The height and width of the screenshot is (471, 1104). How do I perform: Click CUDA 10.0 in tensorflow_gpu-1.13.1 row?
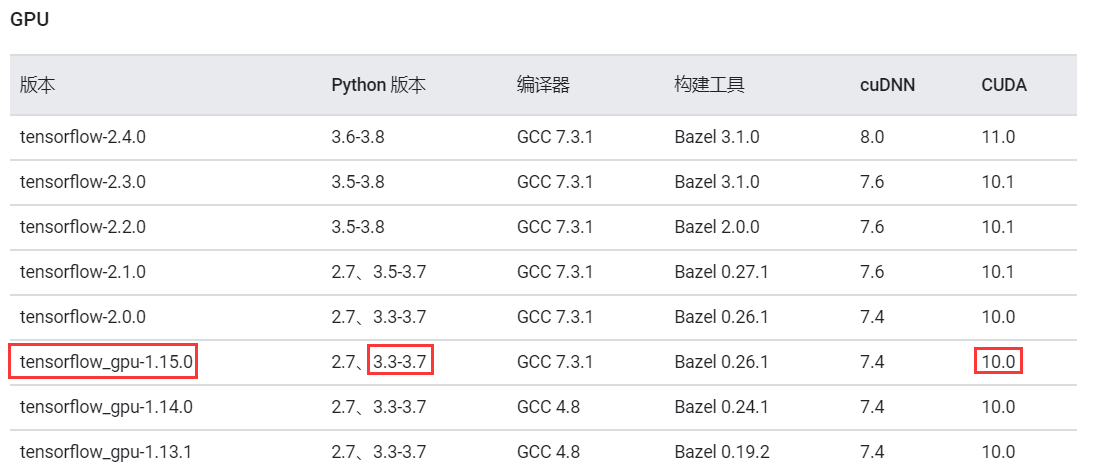998,451
